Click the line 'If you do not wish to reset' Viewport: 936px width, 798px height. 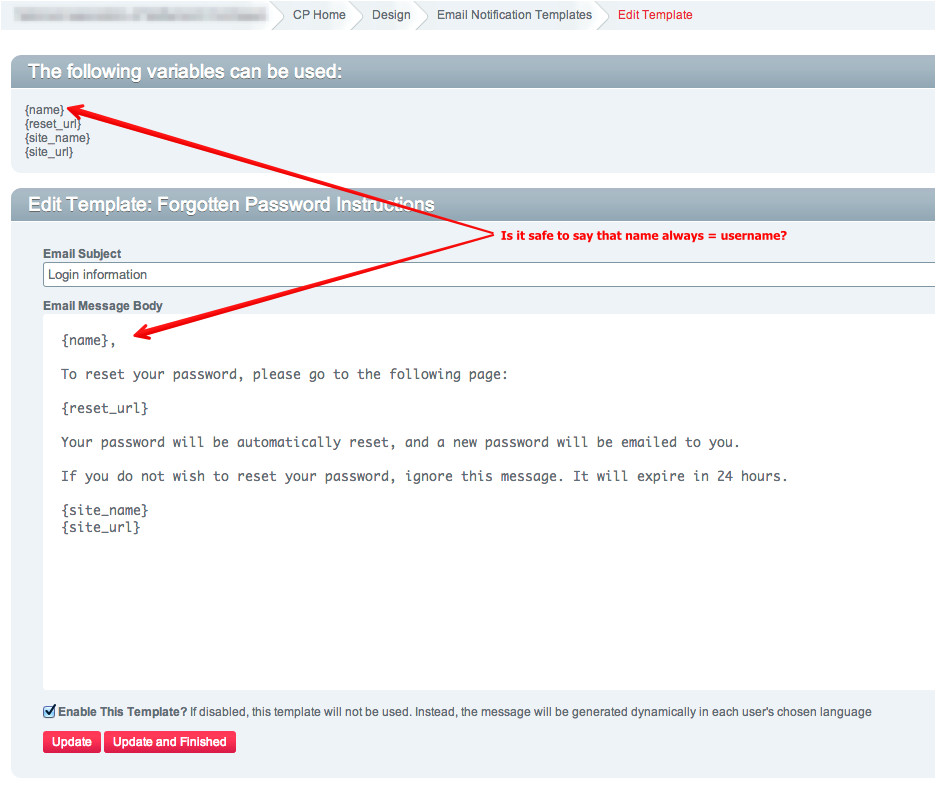[x=424, y=476]
